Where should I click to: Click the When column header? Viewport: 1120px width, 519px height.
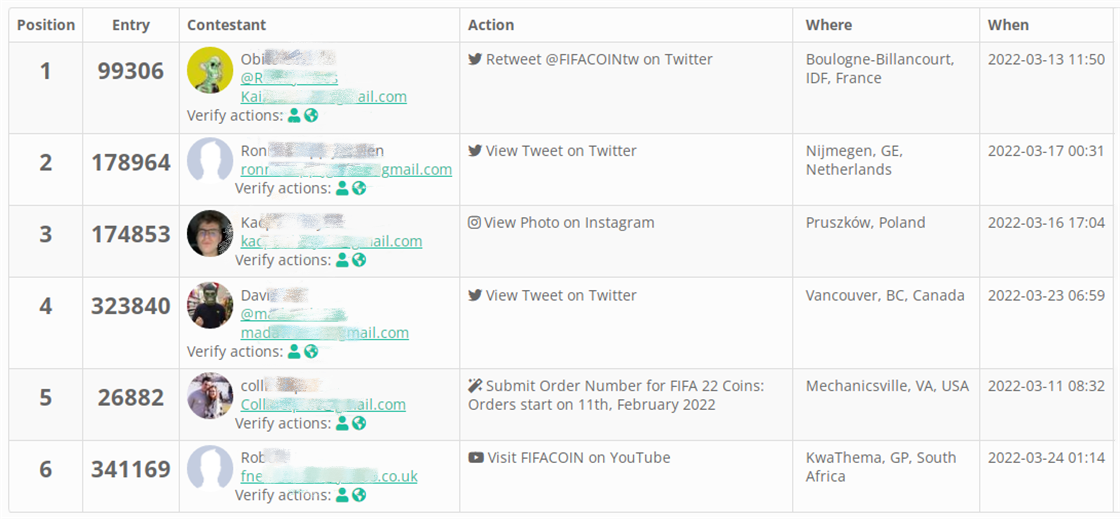(x=1008, y=25)
